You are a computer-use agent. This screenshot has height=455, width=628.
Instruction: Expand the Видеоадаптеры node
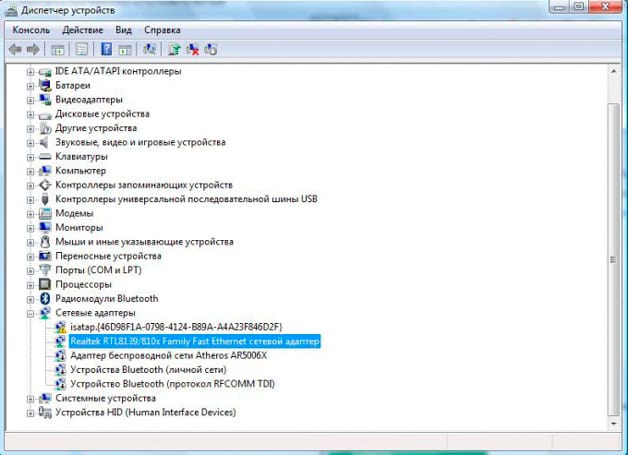[x=30, y=100]
